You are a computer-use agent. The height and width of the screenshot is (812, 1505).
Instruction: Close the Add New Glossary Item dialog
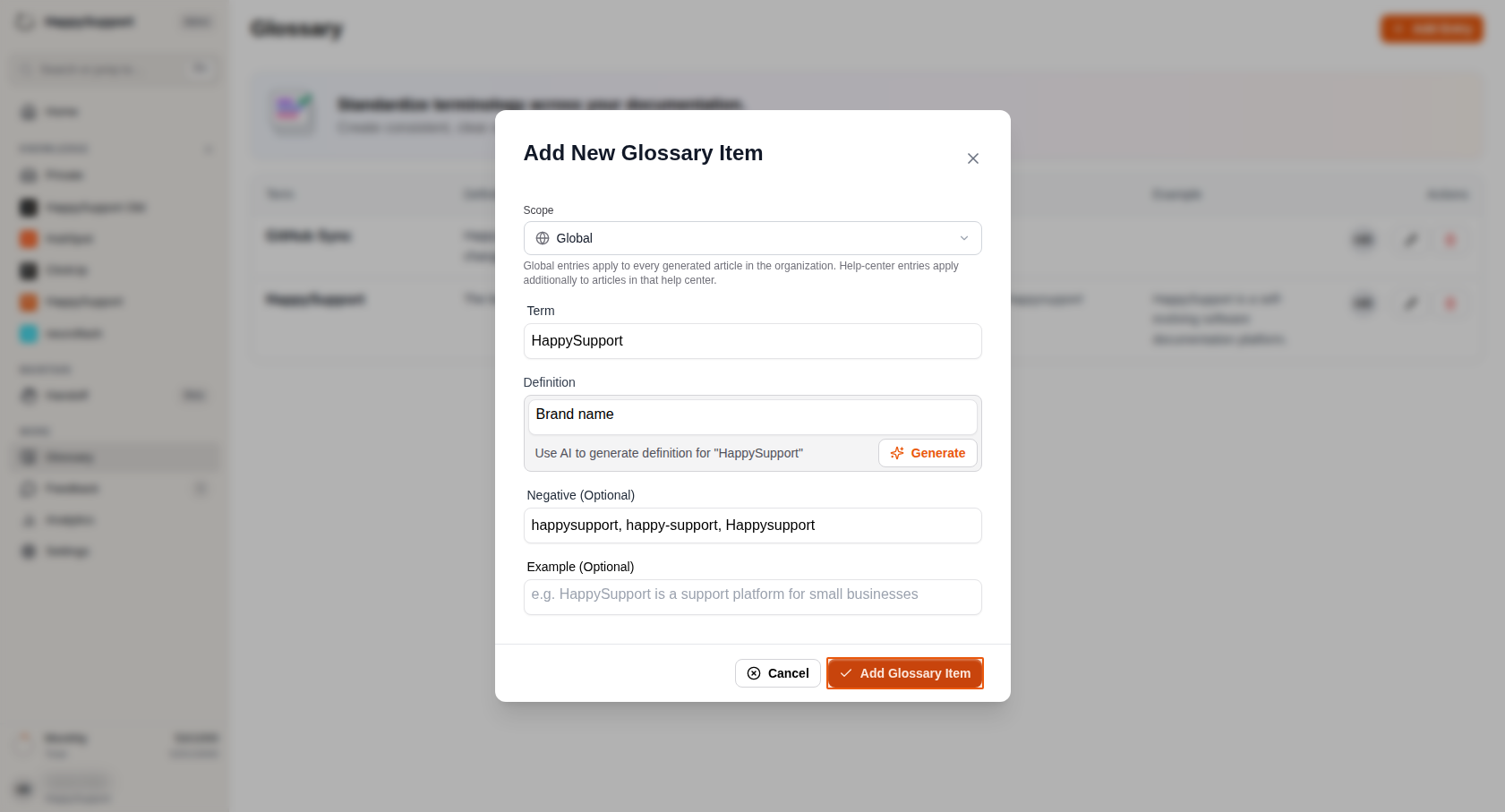tap(973, 158)
